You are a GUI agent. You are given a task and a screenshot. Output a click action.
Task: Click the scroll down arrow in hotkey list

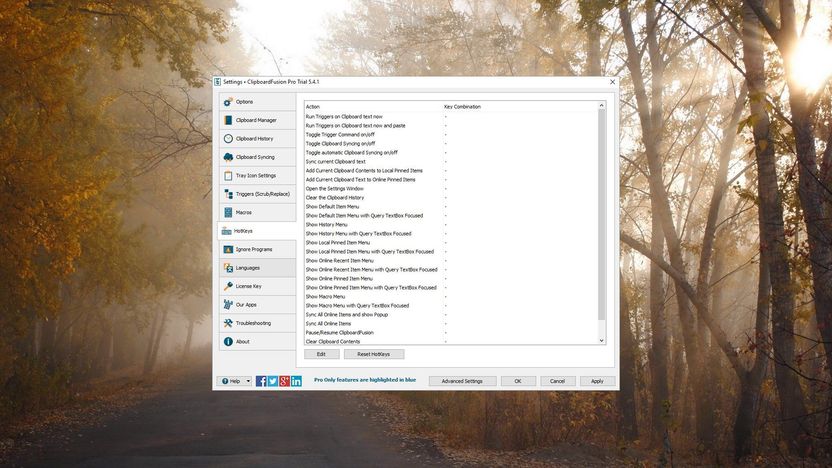(x=602, y=341)
